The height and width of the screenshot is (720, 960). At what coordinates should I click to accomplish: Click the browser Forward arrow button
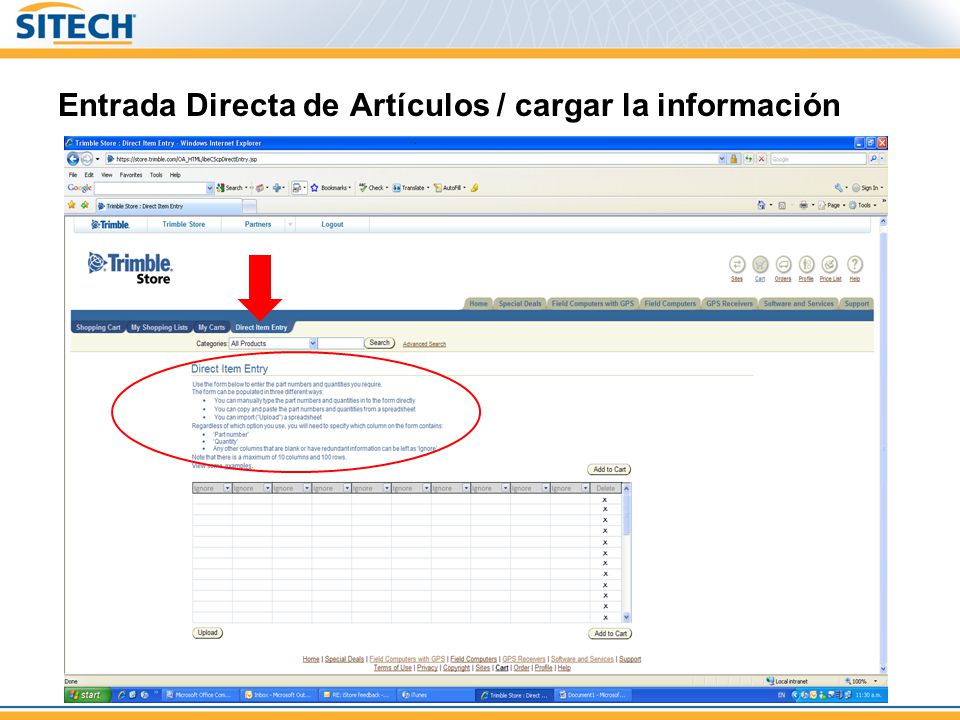(87, 159)
